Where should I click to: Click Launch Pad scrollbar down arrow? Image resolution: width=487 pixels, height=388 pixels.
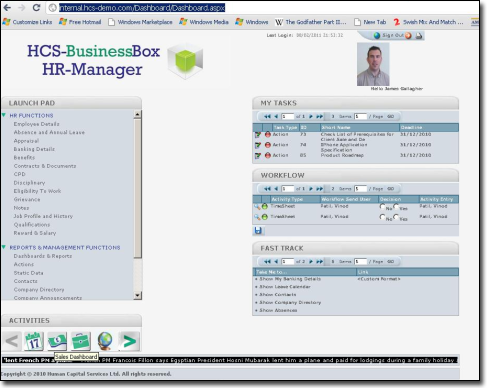tap(137, 295)
